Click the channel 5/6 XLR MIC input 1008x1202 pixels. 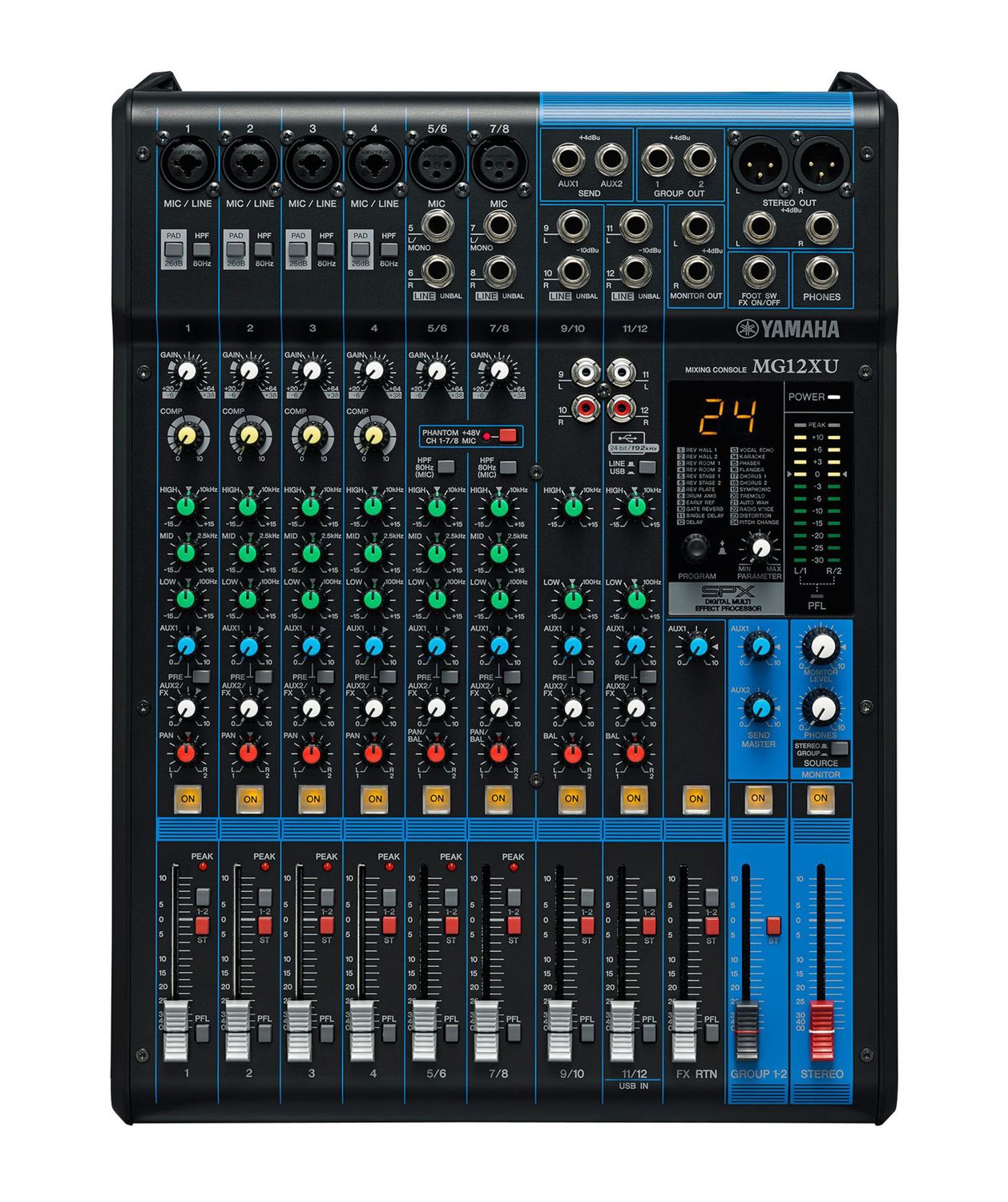click(437, 164)
